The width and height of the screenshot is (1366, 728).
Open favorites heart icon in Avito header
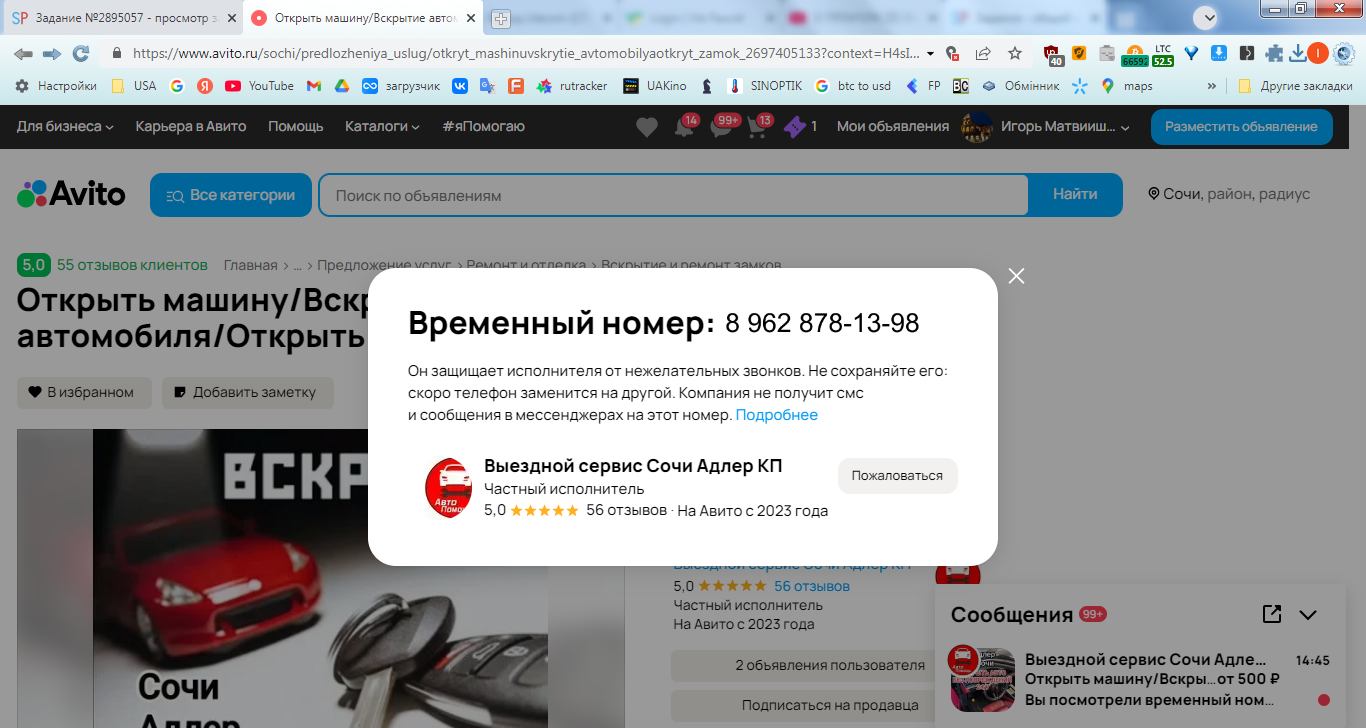click(x=647, y=127)
